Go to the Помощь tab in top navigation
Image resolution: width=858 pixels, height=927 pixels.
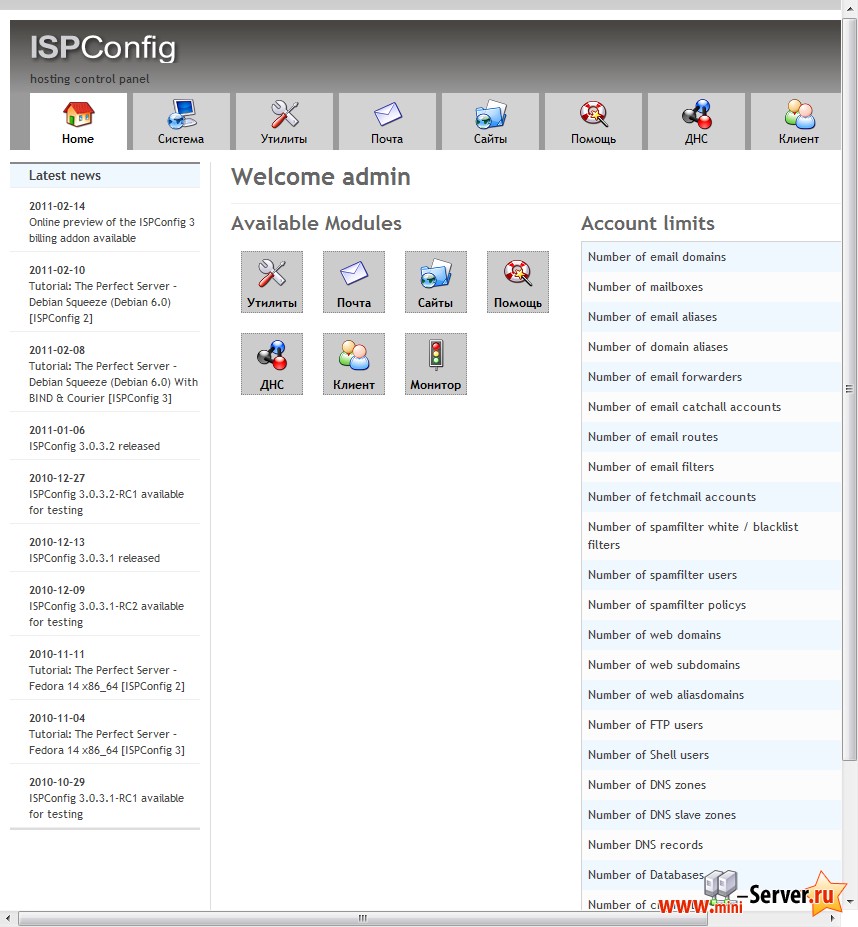coord(593,121)
